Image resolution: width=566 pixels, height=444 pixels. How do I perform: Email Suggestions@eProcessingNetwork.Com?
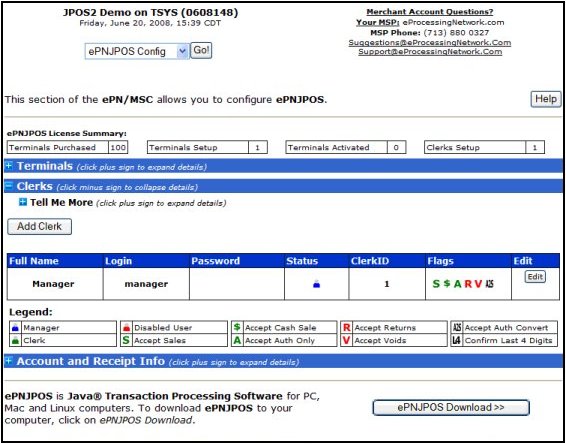click(x=430, y=43)
